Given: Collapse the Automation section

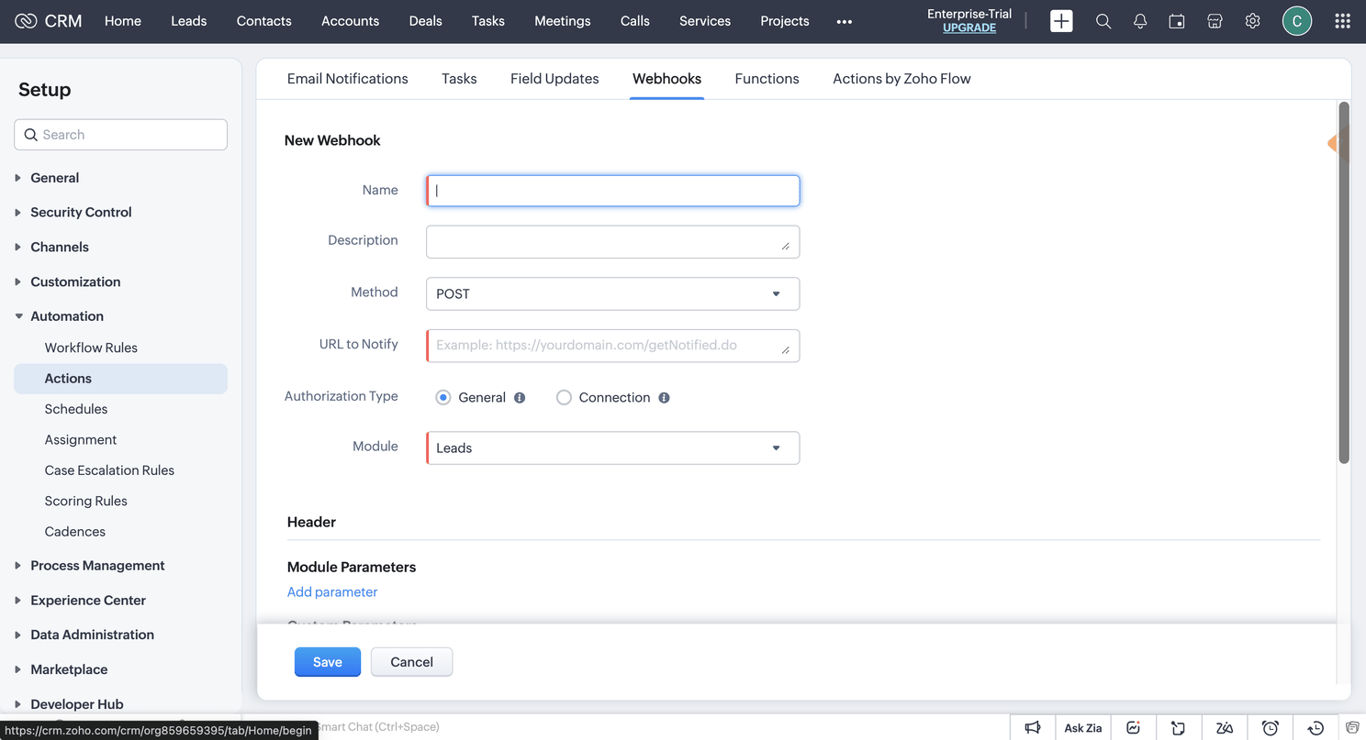Looking at the screenshot, I should [67, 316].
